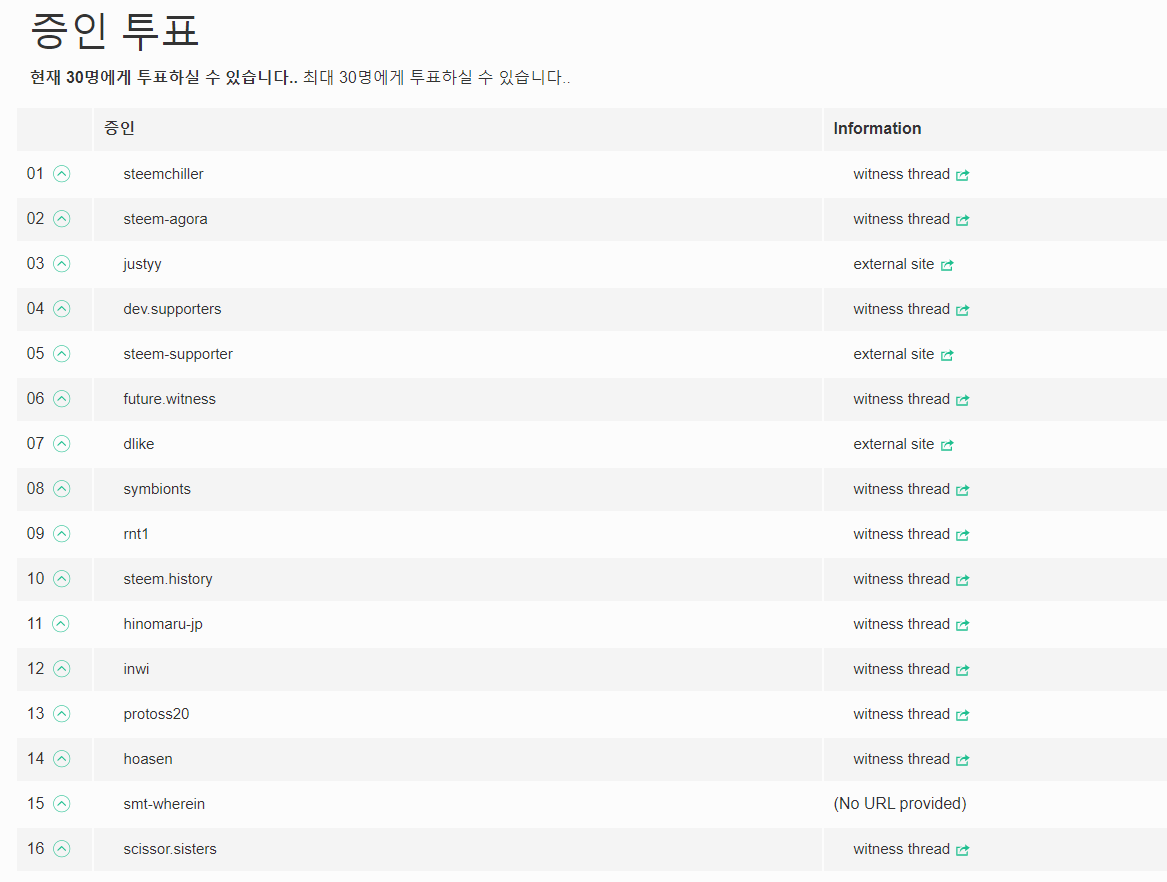Upvote witness hoasen

coord(62,758)
